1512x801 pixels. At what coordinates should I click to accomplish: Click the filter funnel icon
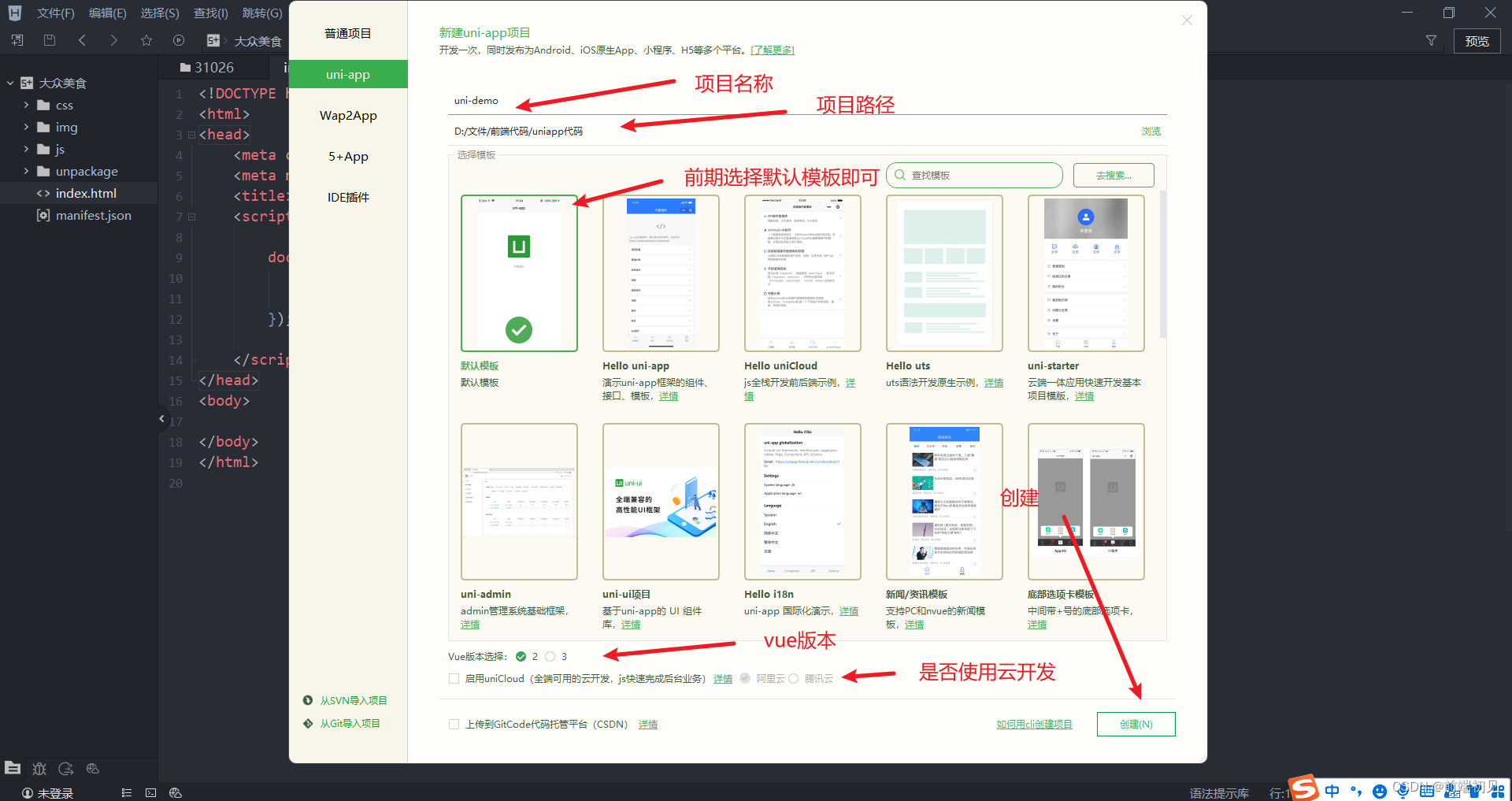(1431, 40)
